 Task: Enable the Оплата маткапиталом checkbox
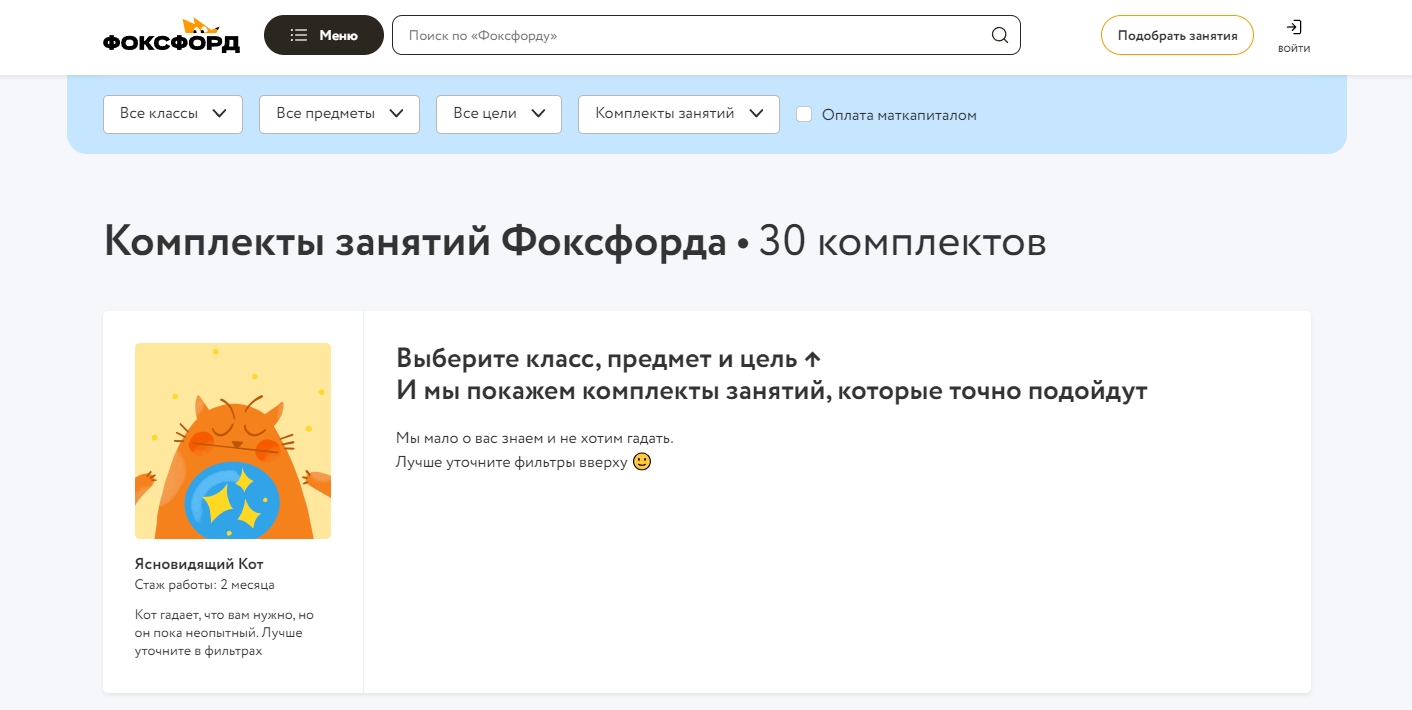[804, 114]
